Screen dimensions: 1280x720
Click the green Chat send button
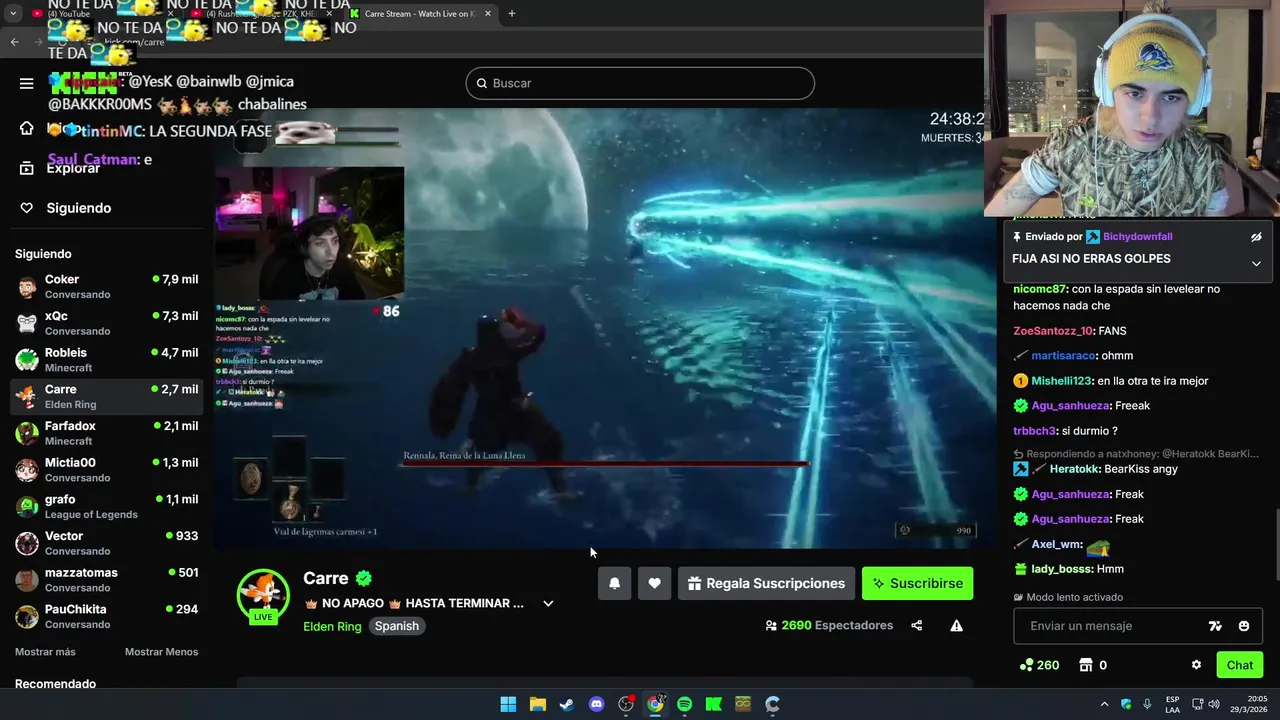[1240, 665]
